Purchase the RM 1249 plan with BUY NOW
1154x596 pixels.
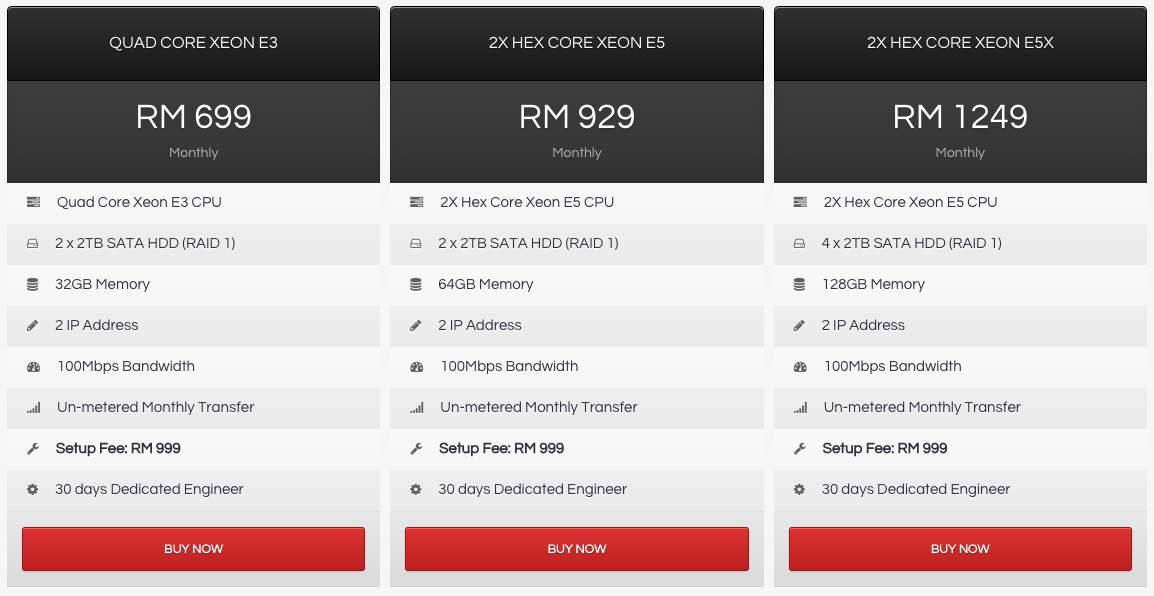point(960,549)
